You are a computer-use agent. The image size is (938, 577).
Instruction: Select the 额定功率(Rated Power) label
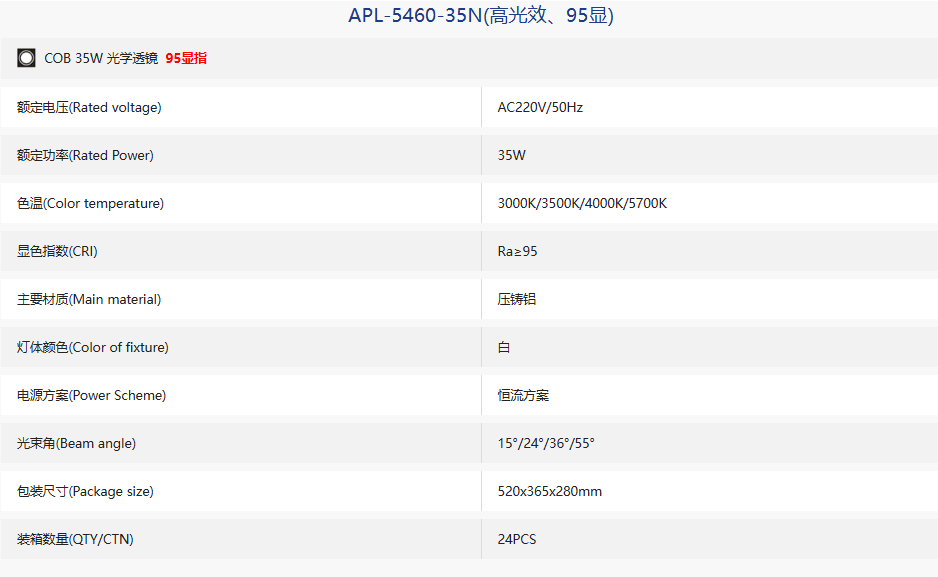[86, 155]
